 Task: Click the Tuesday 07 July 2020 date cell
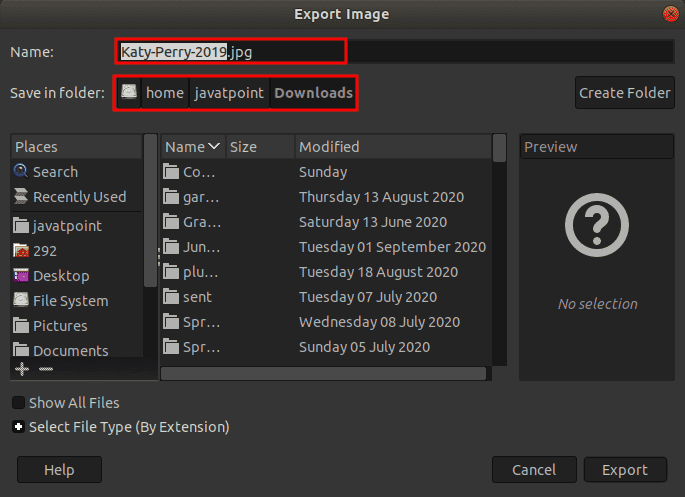coord(368,297)
